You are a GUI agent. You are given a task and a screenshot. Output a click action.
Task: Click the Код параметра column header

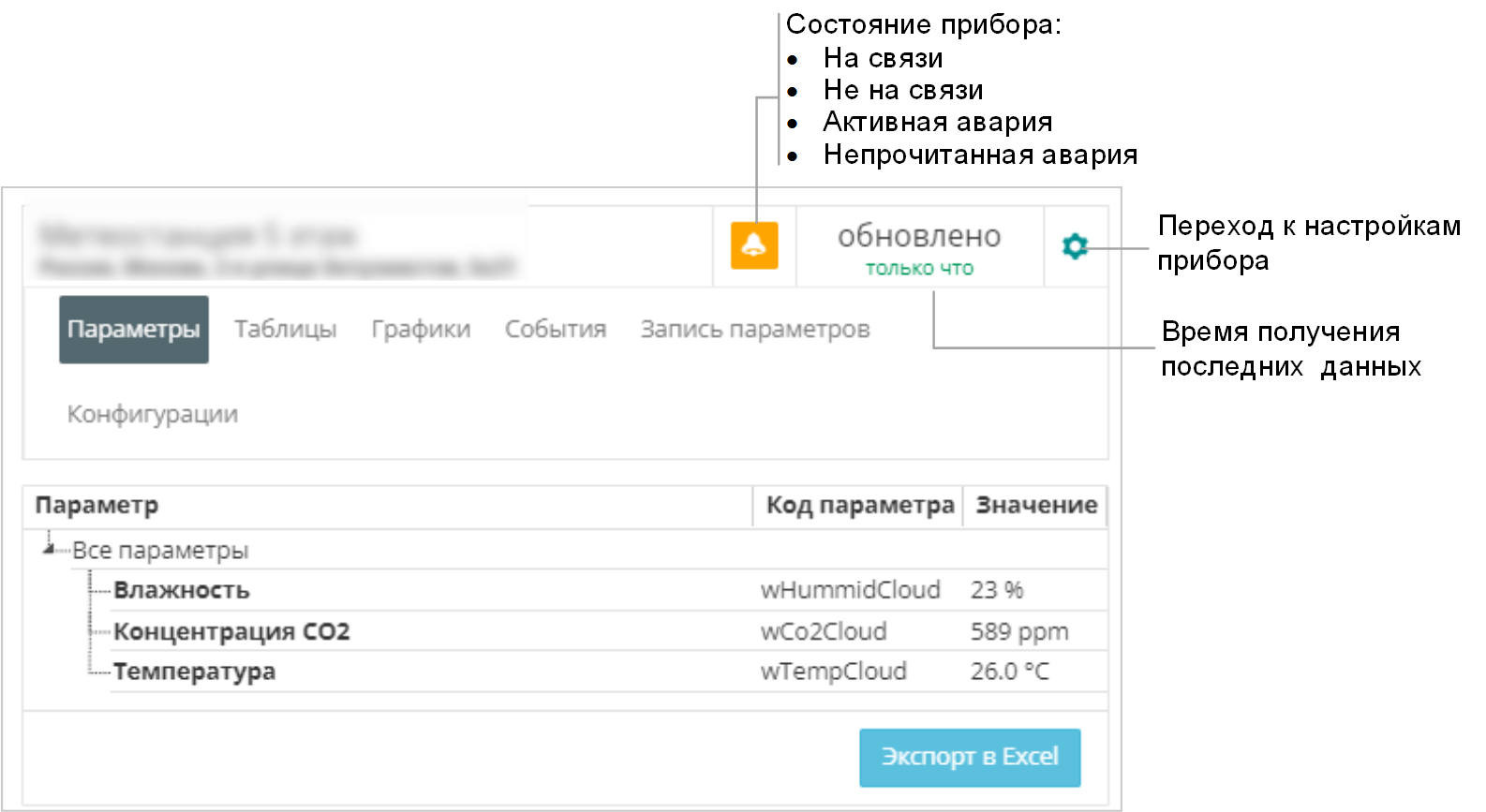pos(859,506)
